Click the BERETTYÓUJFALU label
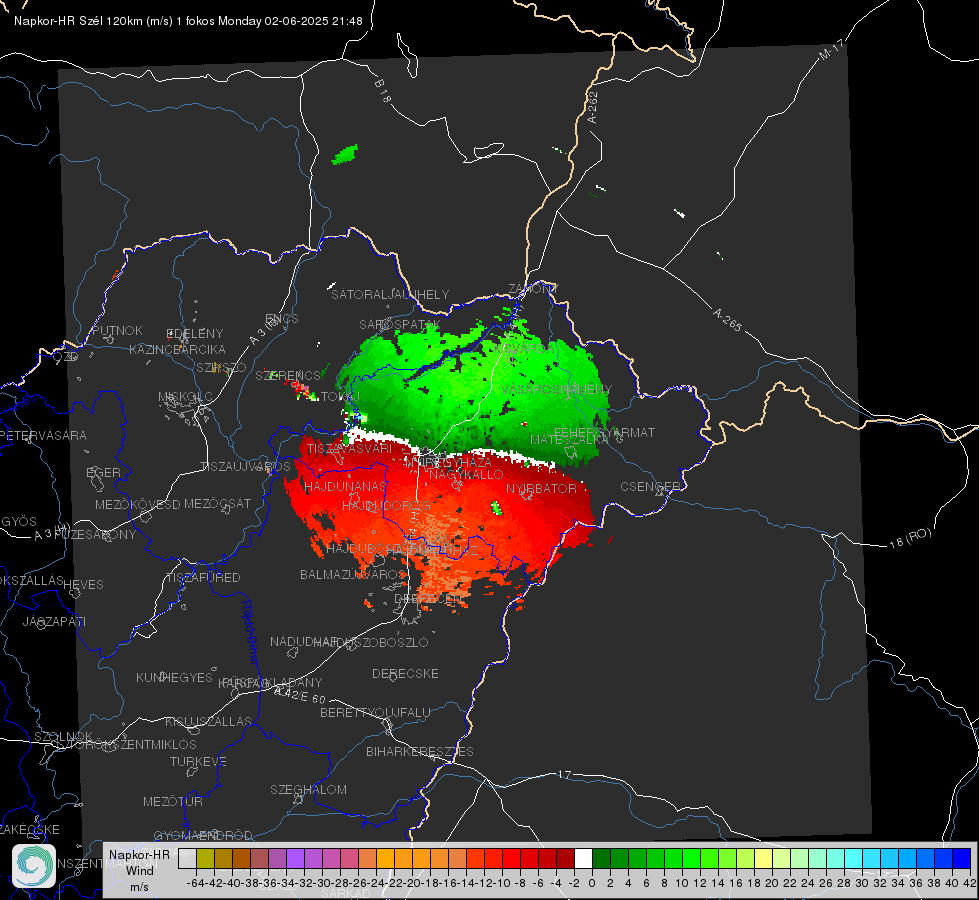This screenshot has width=979, height=900. coord(375,713)
